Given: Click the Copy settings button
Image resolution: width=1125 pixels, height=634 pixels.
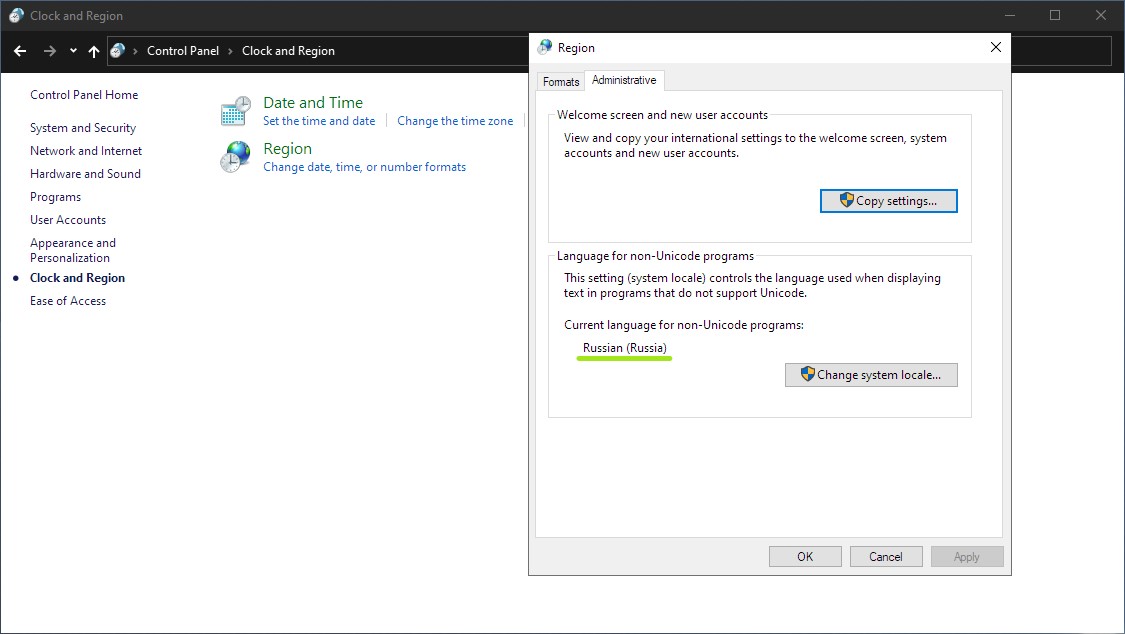Looking at the screenshot, I should coord(888,201).
